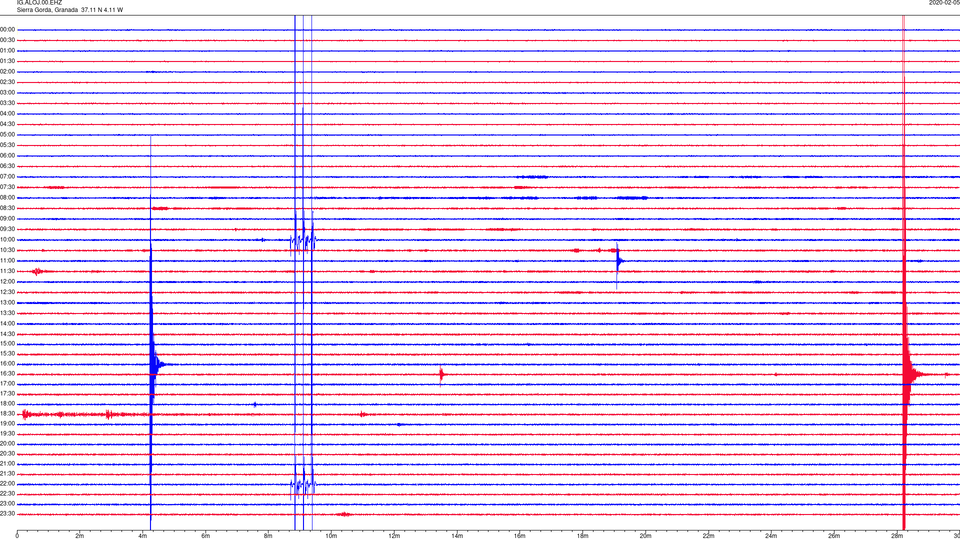Screen dimensions: 960x540
Task: Select the 04:30 row label
Action: tap(7, 124)
